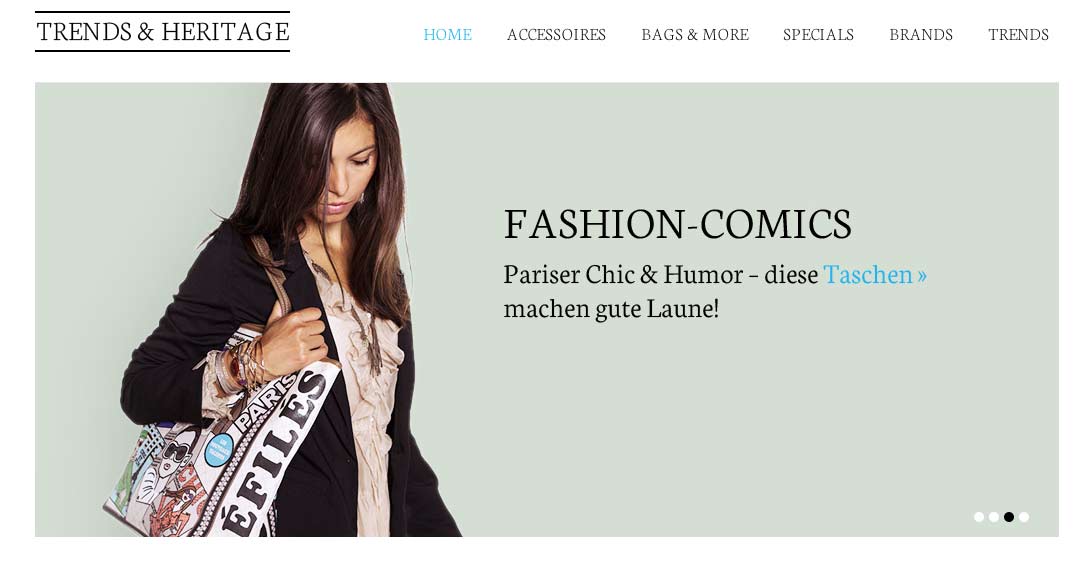Click the 'Pariser Chic & Humor' tagline
1091x574 pixels.
point(623,274)
